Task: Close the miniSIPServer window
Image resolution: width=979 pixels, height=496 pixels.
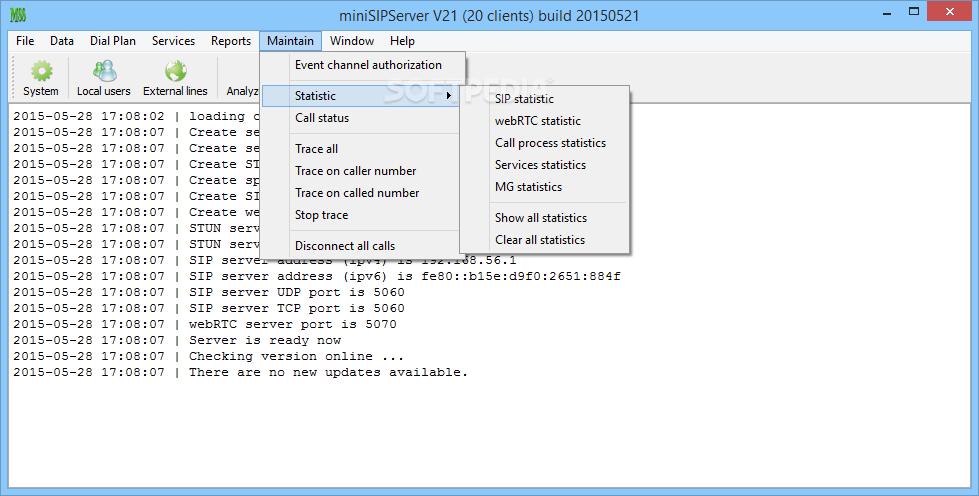Action: pos(950,12)
